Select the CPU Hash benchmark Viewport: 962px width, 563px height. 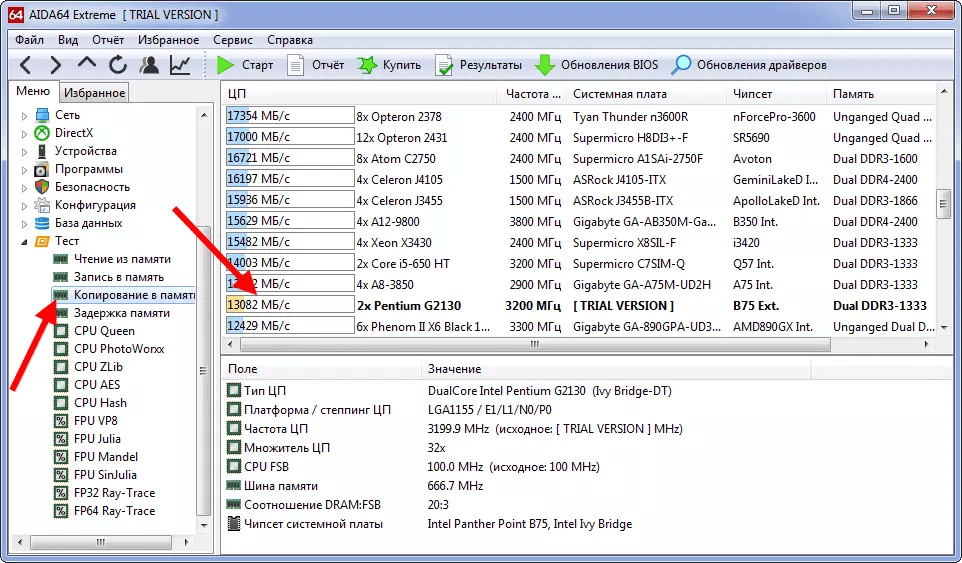pyautogui.click(x=100, y=403)
